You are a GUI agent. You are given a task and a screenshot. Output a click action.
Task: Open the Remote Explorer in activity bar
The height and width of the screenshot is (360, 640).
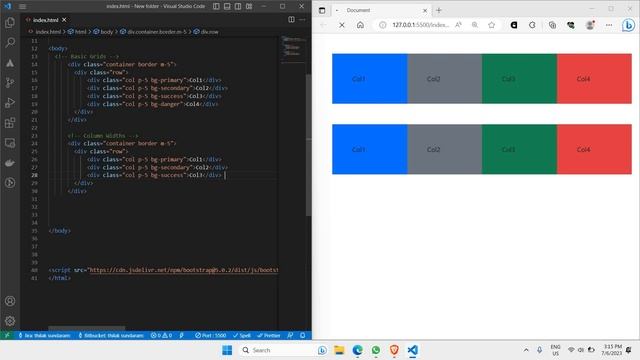tap(10, 143)
